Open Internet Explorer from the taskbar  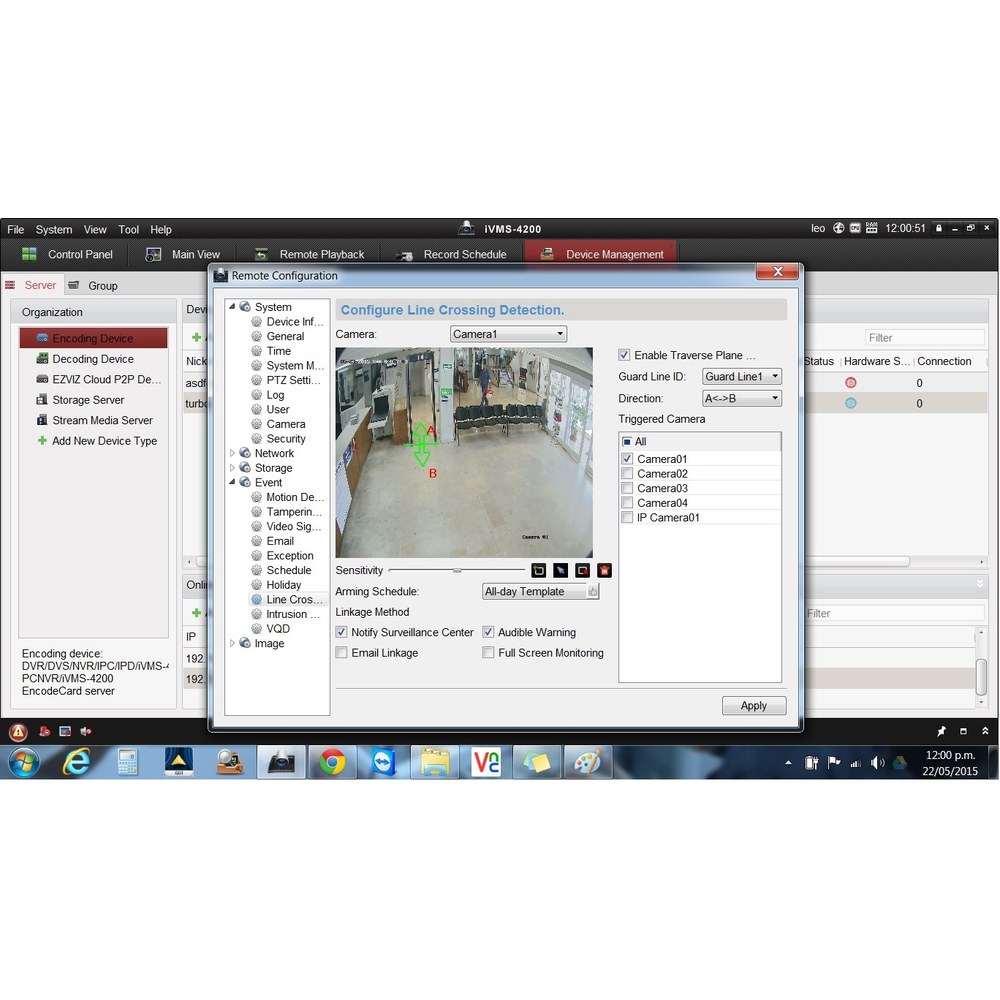click(77, 762)
